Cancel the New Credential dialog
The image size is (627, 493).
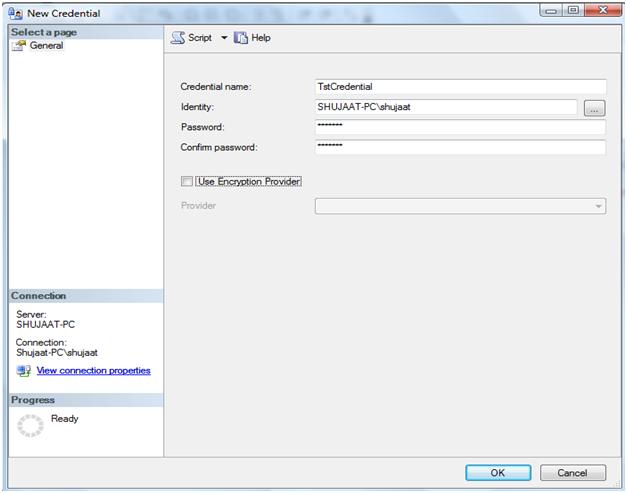572,472
